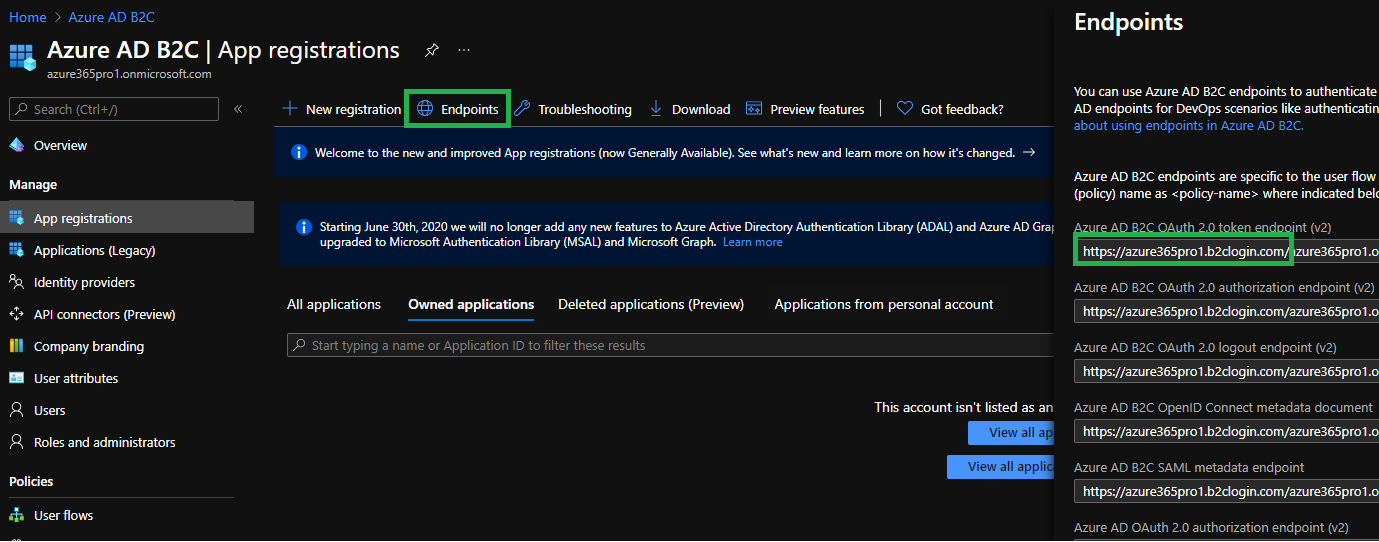The height and width of the screenshot is (542, 1379).
Task: Open Endpoints from the toolbar
Action: point(469,109)
